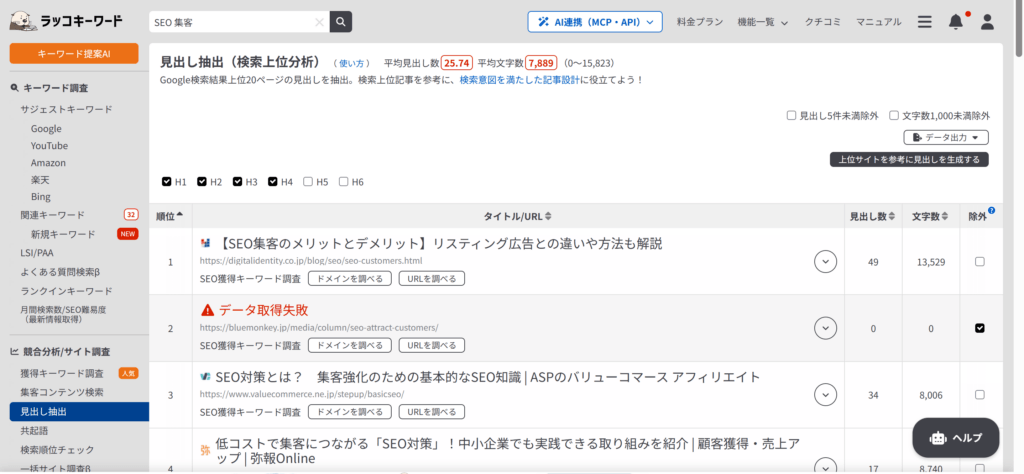Open クチコミ in the top menu

pyautogui.click(x=822, y=22)
